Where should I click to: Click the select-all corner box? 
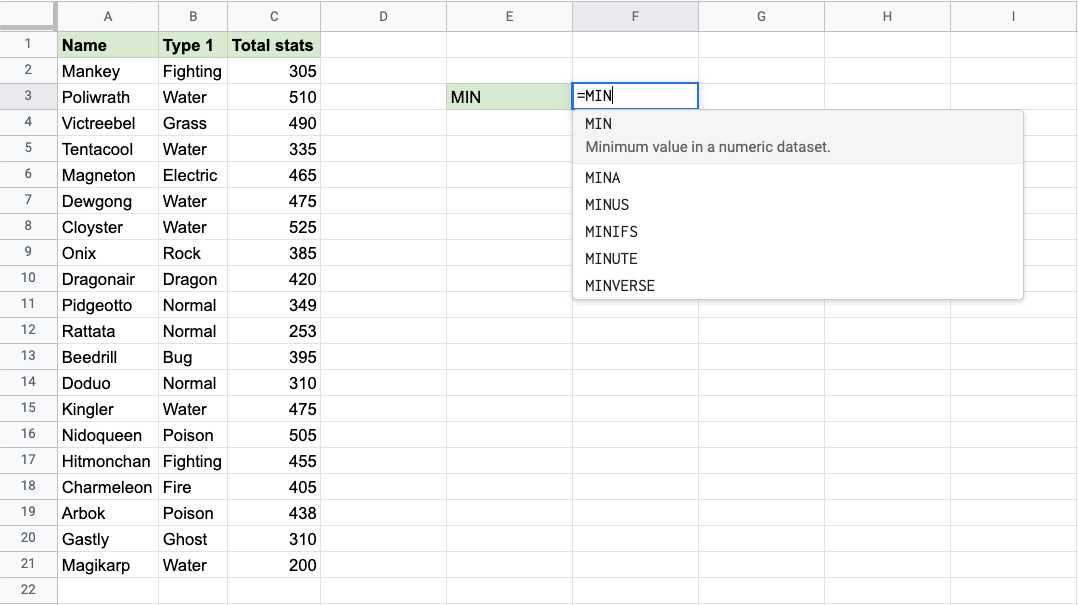click(x=28, y=16)
